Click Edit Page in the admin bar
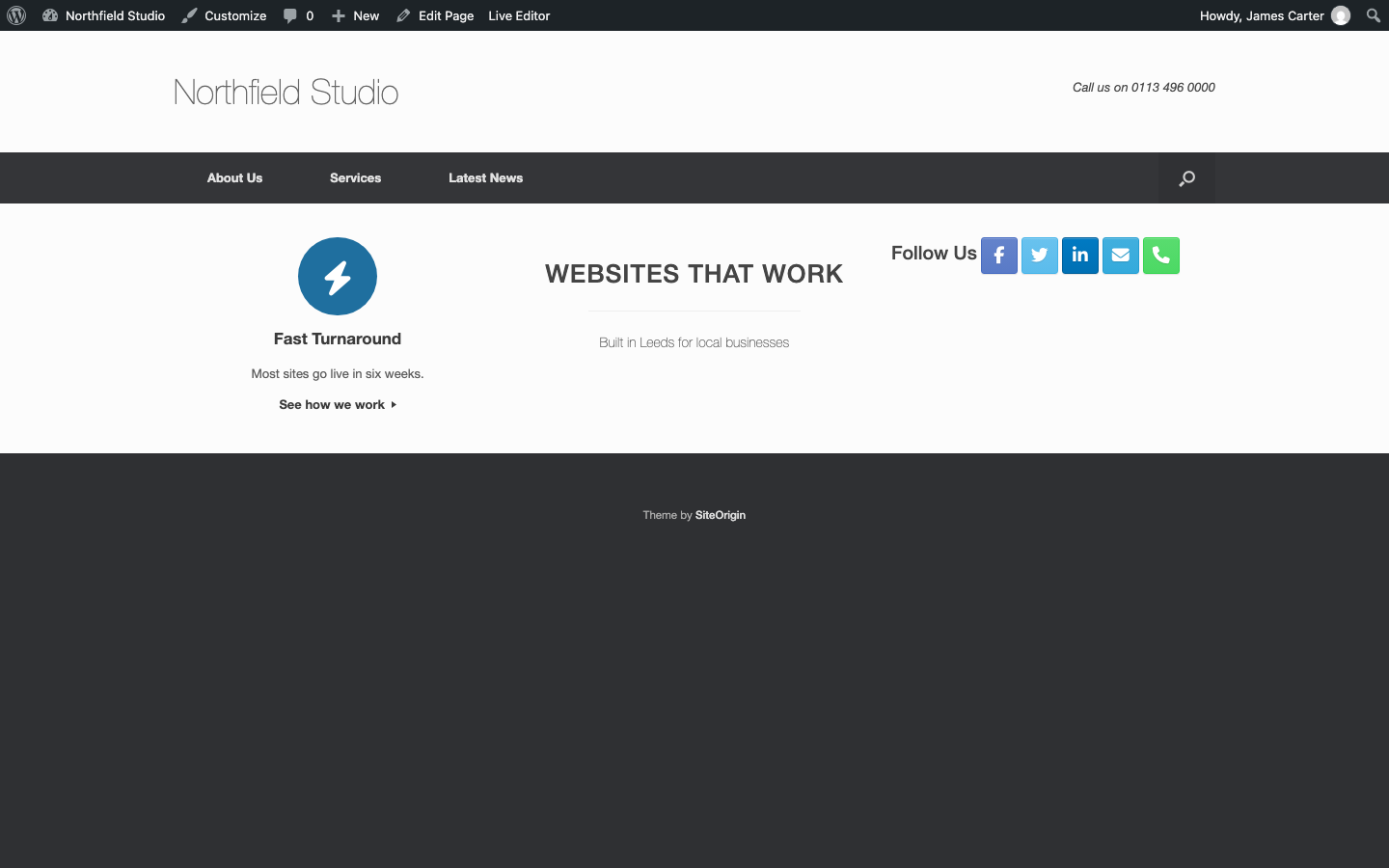The width and height of the screenshot is (1389, 868). pos(435,15)
